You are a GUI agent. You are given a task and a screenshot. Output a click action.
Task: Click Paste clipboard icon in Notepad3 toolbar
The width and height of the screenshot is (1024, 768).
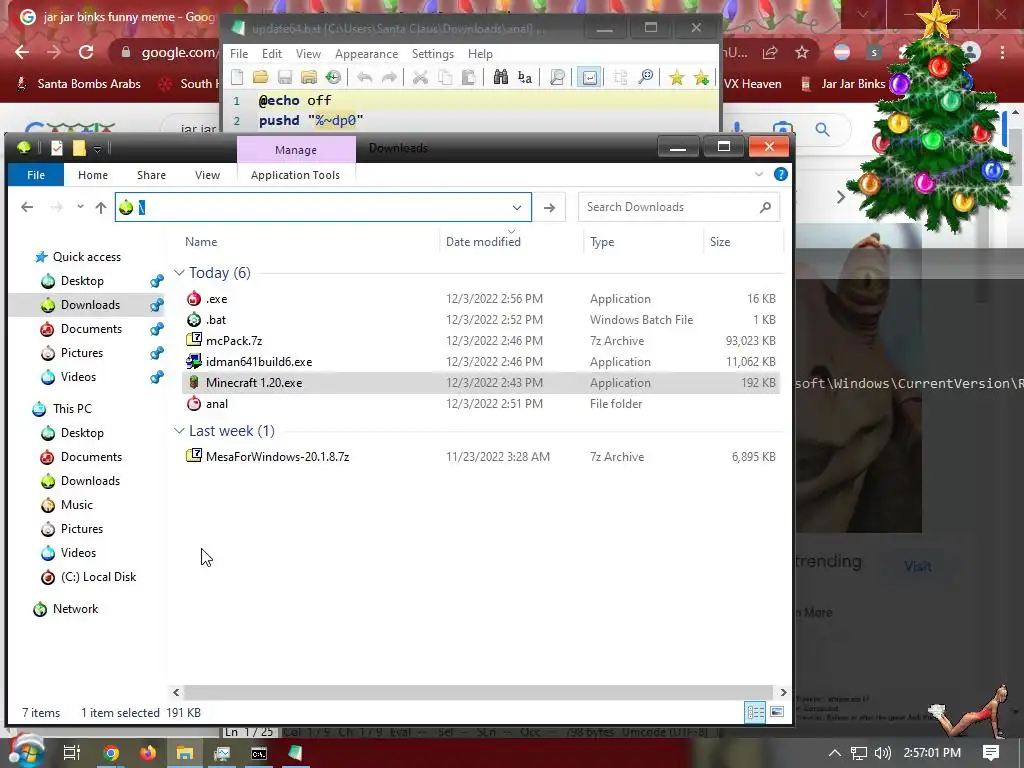click(468, 78)
